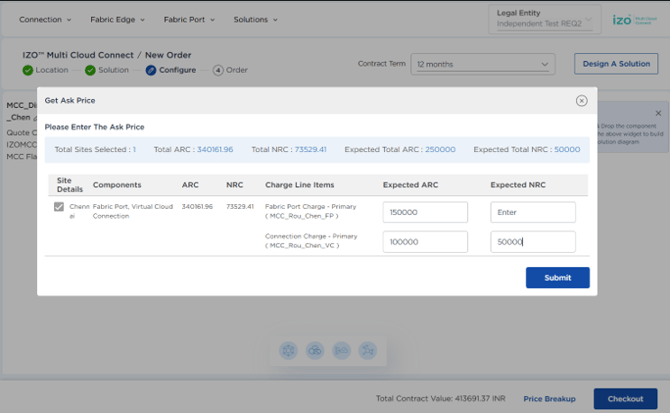Click Total NRC value 73529.41
The image size is (670, 413).
pos(310,149)
